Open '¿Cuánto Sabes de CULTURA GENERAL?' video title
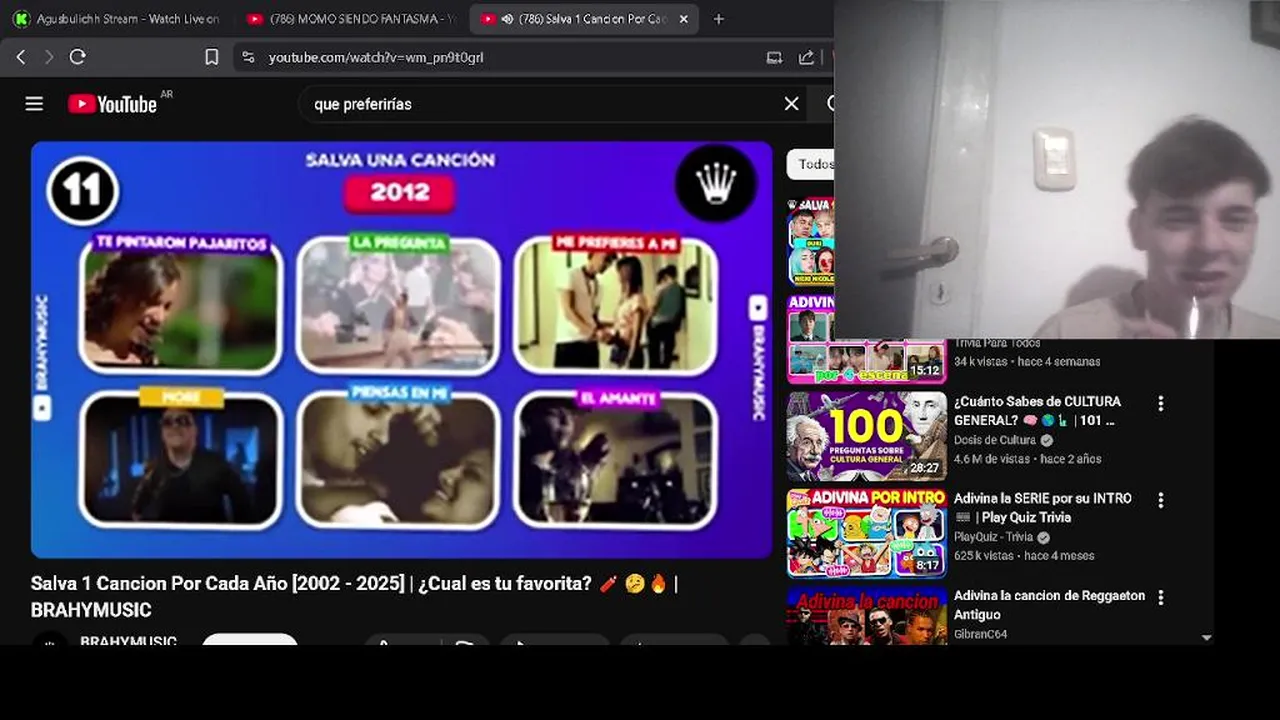This screenshot has width=1280, height=720. [1037, 411]
